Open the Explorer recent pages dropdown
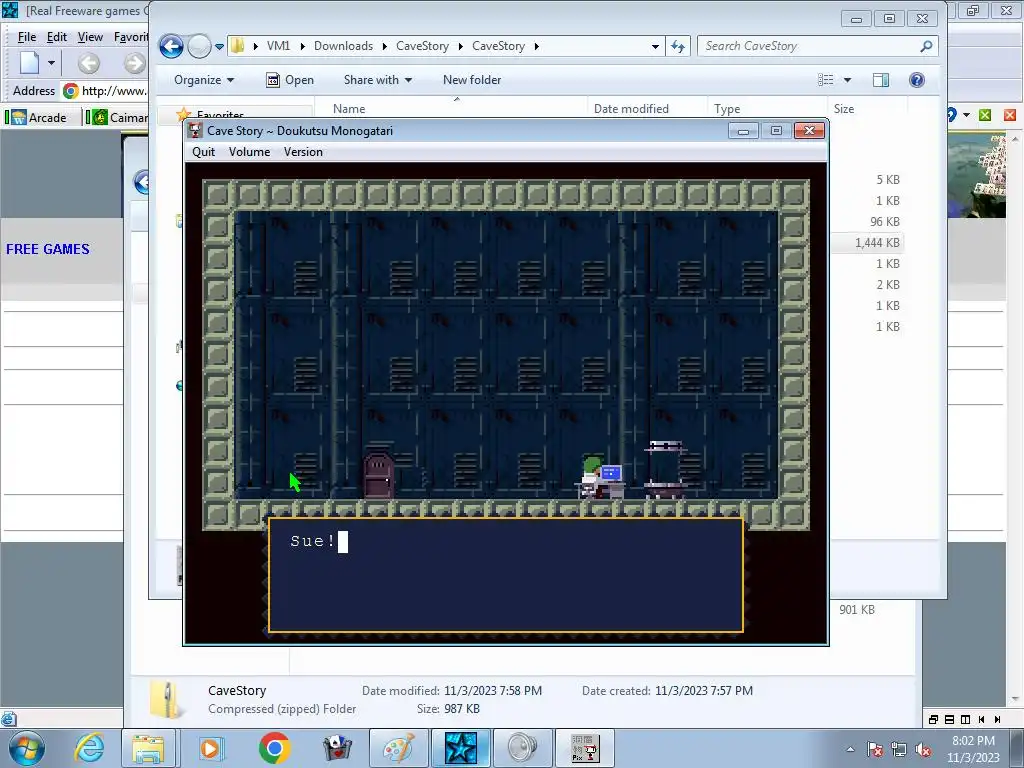 [219, 46]
